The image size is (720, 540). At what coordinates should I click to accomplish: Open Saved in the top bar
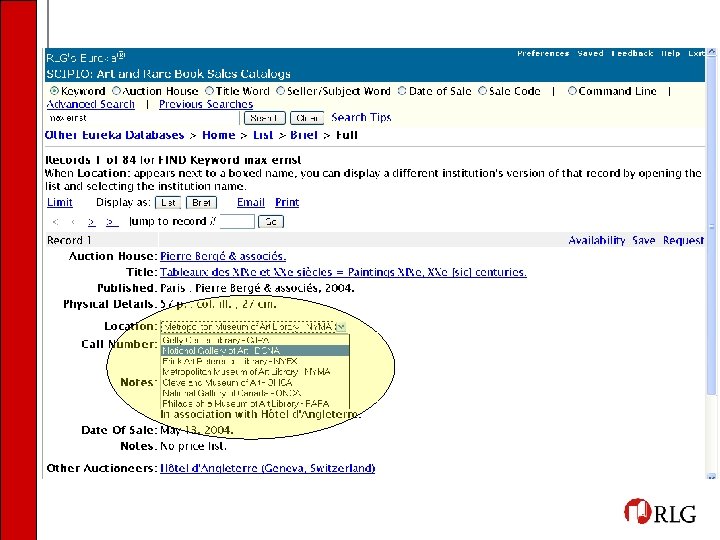tap(591, 53)
